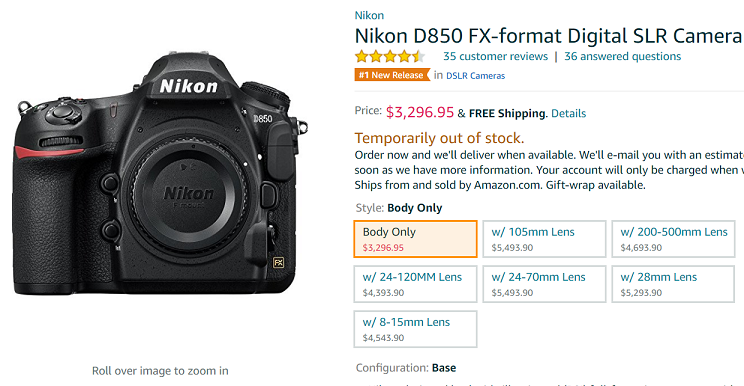The image size is (744, 386).
Task: Click the Nikon D850 camera product image
Action: 160,173
